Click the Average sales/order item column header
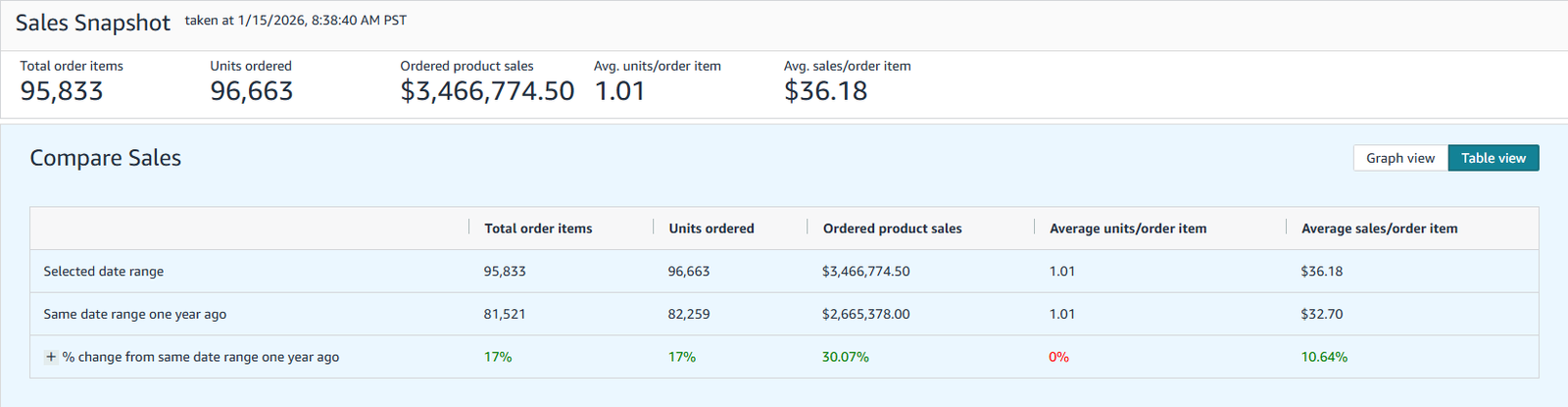 pyautogui.click(x=1379, y=229)
